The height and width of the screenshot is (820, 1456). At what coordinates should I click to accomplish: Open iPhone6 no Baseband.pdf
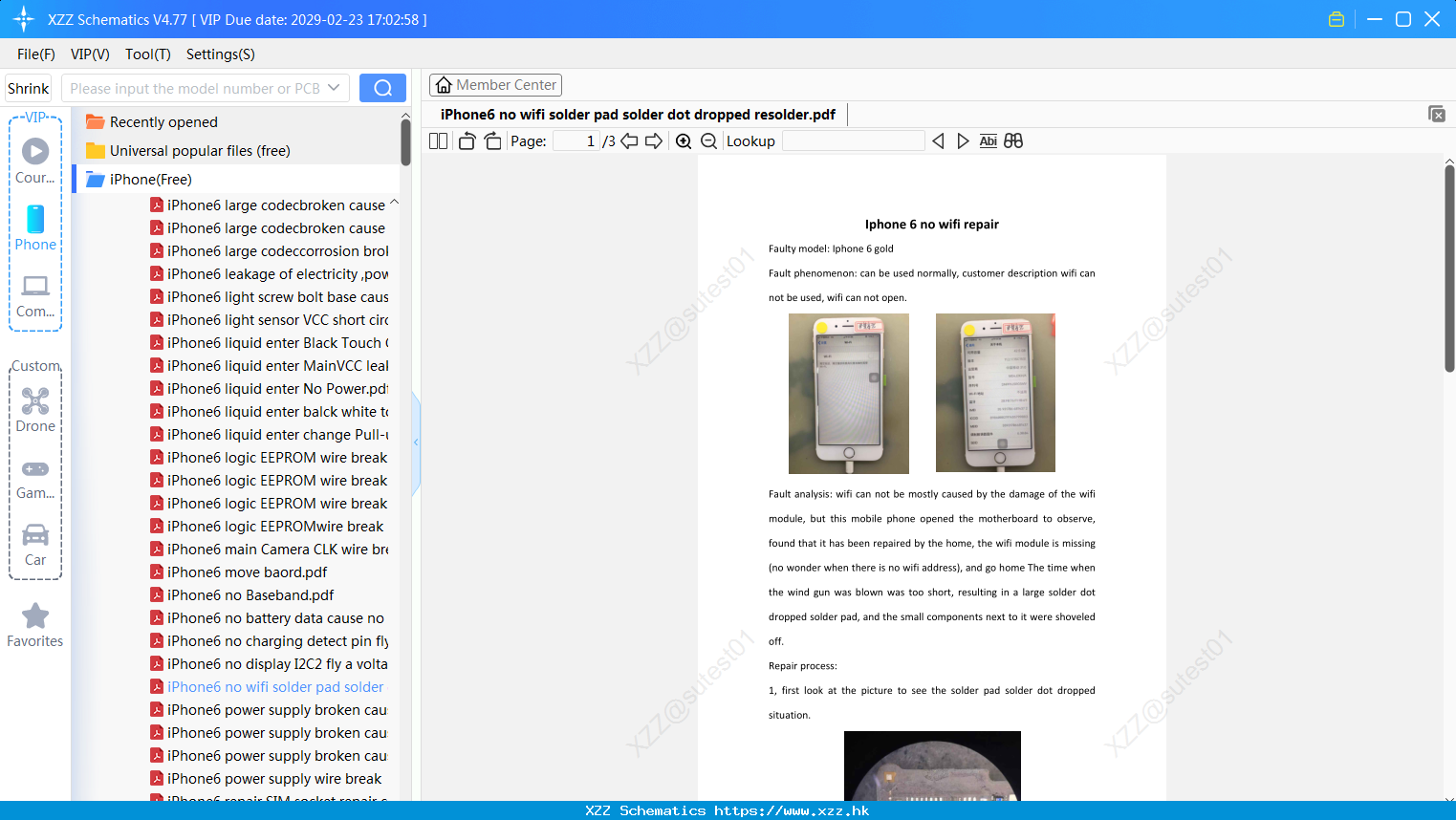[x=242, y=595]
